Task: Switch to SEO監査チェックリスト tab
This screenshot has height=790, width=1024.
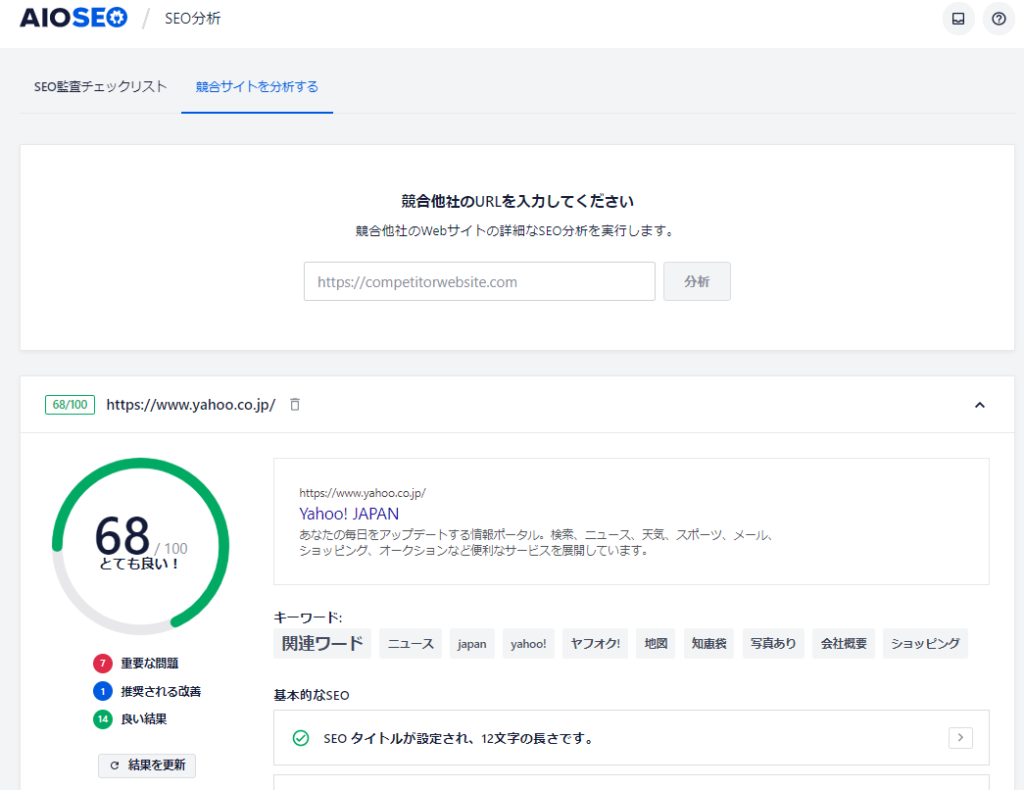Action: (x=101, y=87)
